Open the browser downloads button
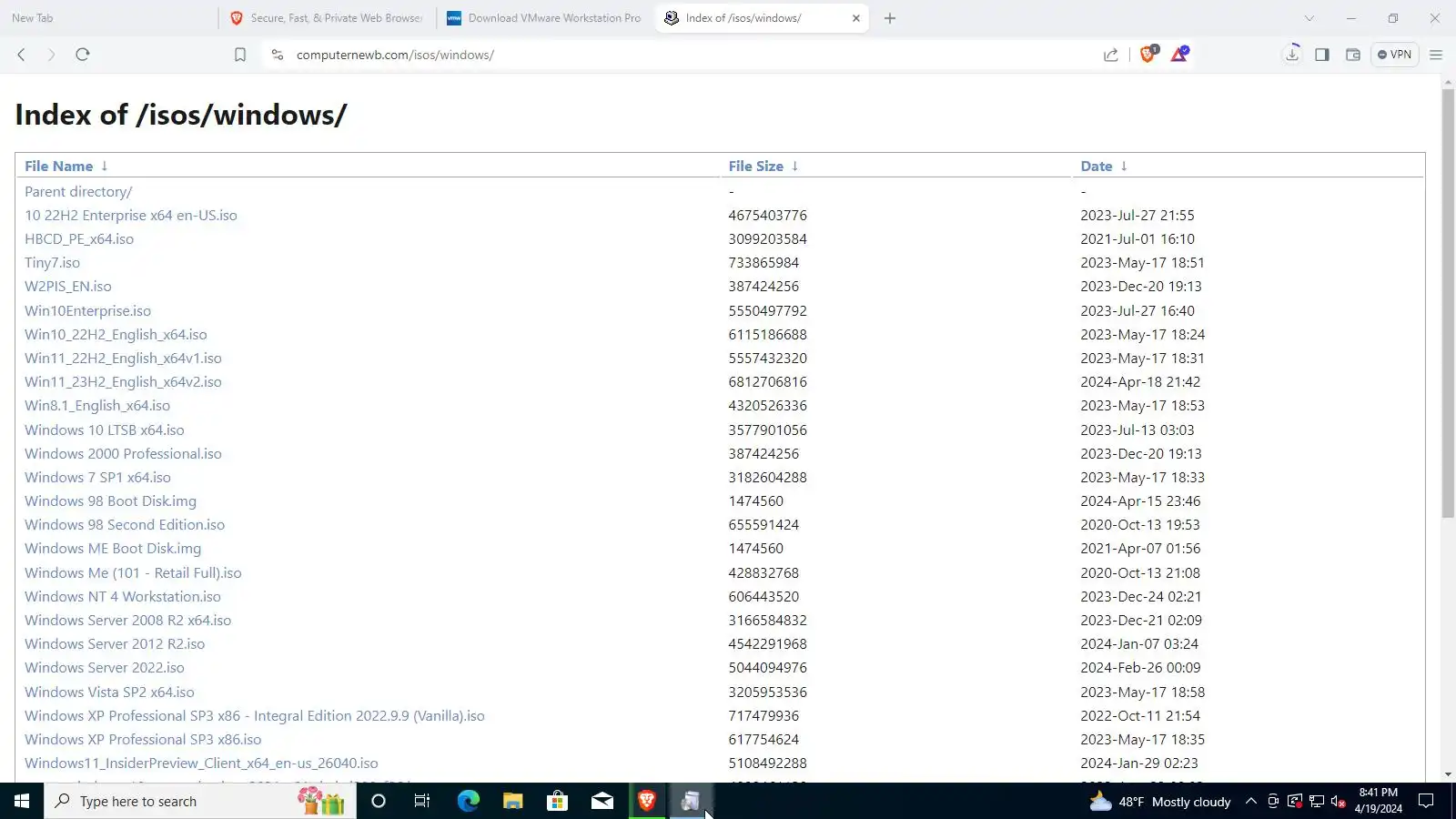The image size is (1456, 819). point(1292,55)
